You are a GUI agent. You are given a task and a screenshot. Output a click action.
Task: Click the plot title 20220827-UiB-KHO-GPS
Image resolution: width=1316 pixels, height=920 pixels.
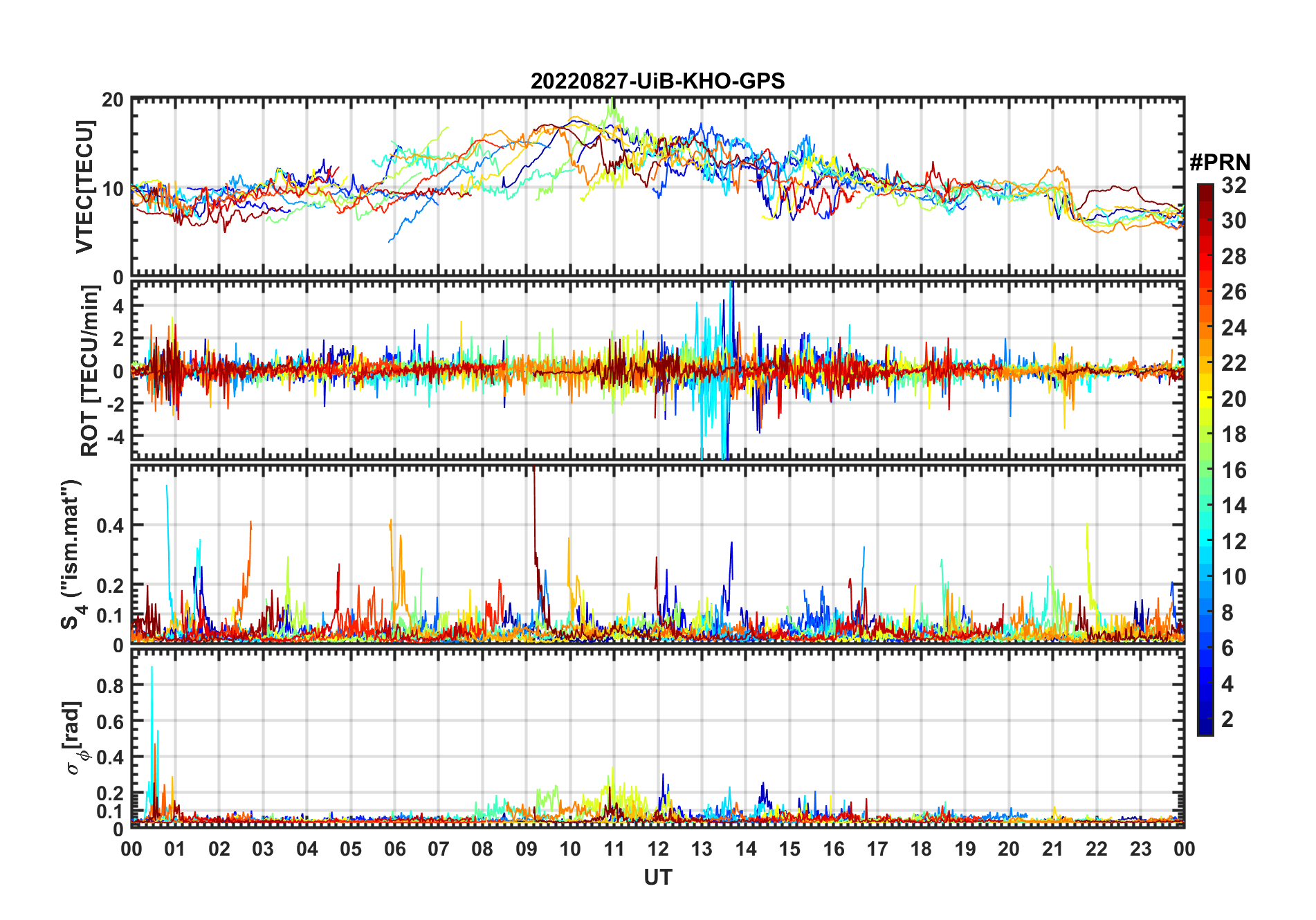(x=657, y=81)
